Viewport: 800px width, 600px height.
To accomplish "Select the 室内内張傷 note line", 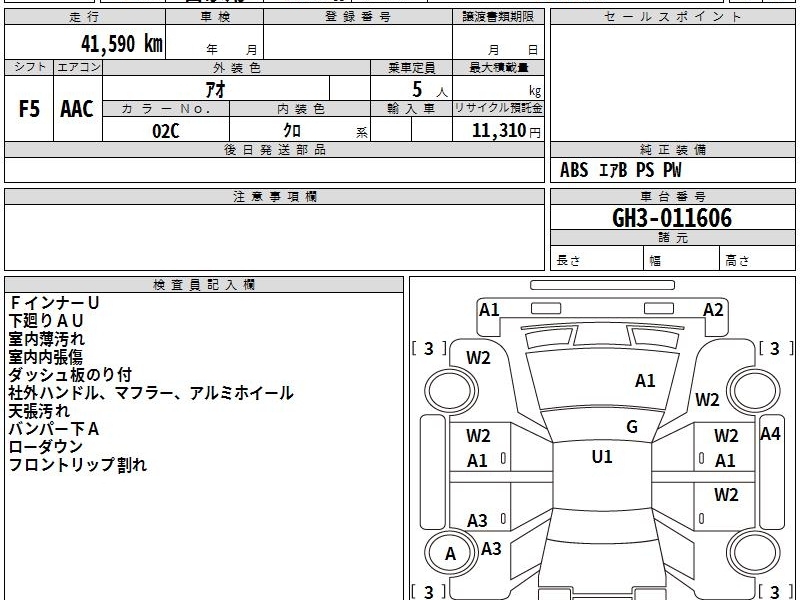I will pos(46,357).
